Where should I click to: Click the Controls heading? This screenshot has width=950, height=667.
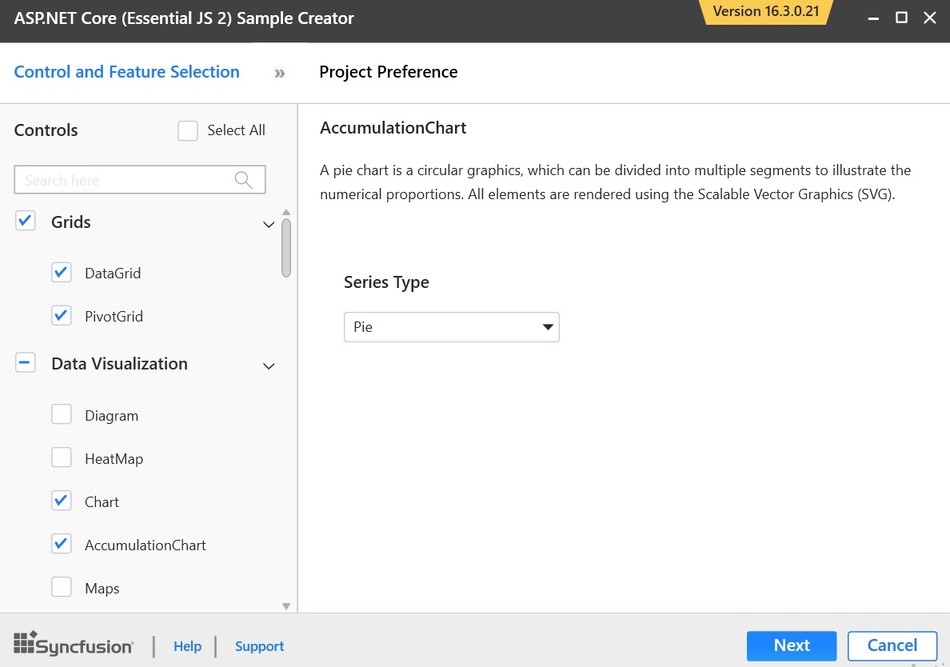tap(46, 130)
